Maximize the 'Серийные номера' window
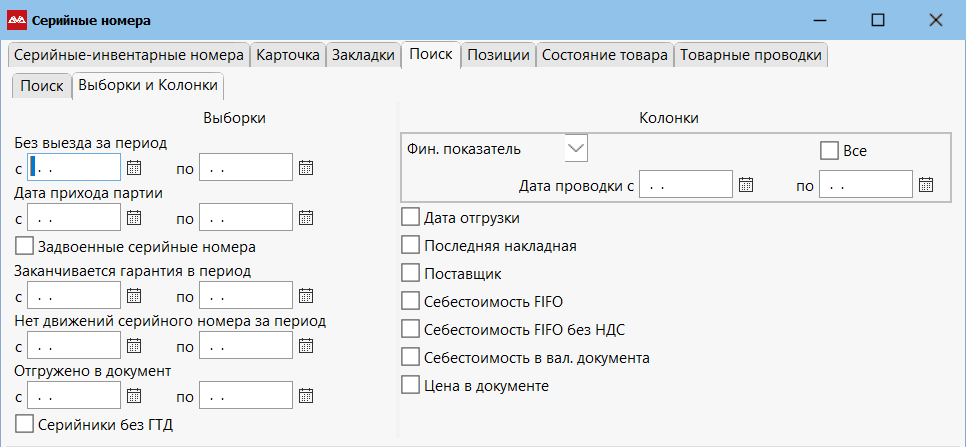Image resolution: width=966 pixels, height=447 pixels. (878, 19)
